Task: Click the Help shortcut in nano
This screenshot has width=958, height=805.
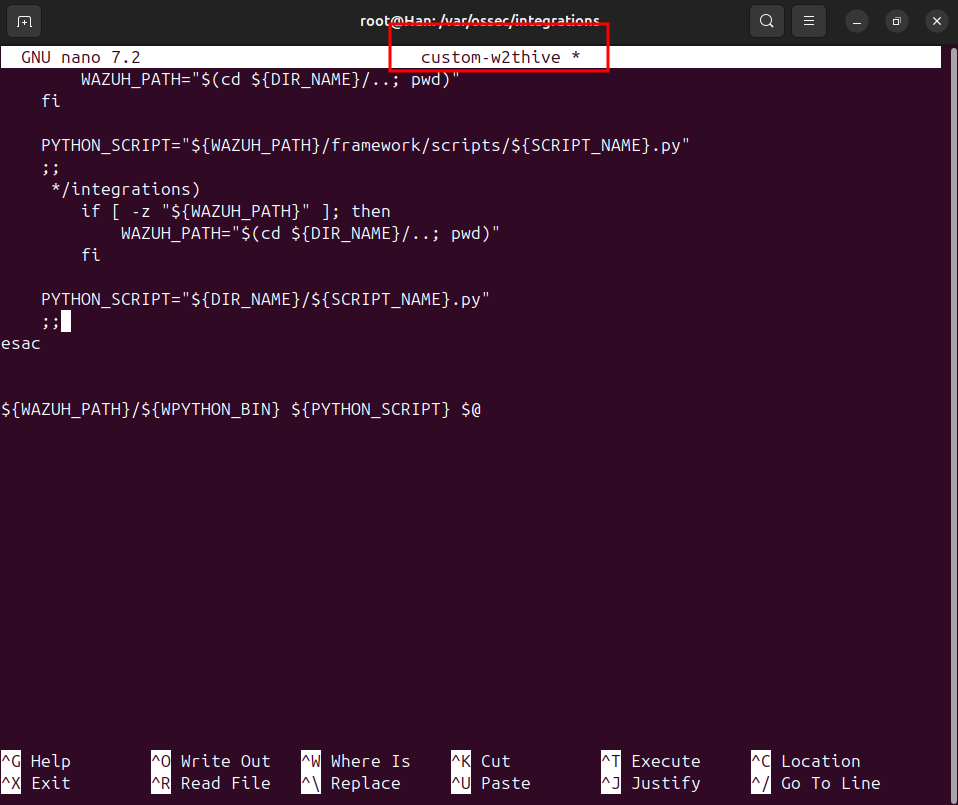Action: tap(50, 761)
